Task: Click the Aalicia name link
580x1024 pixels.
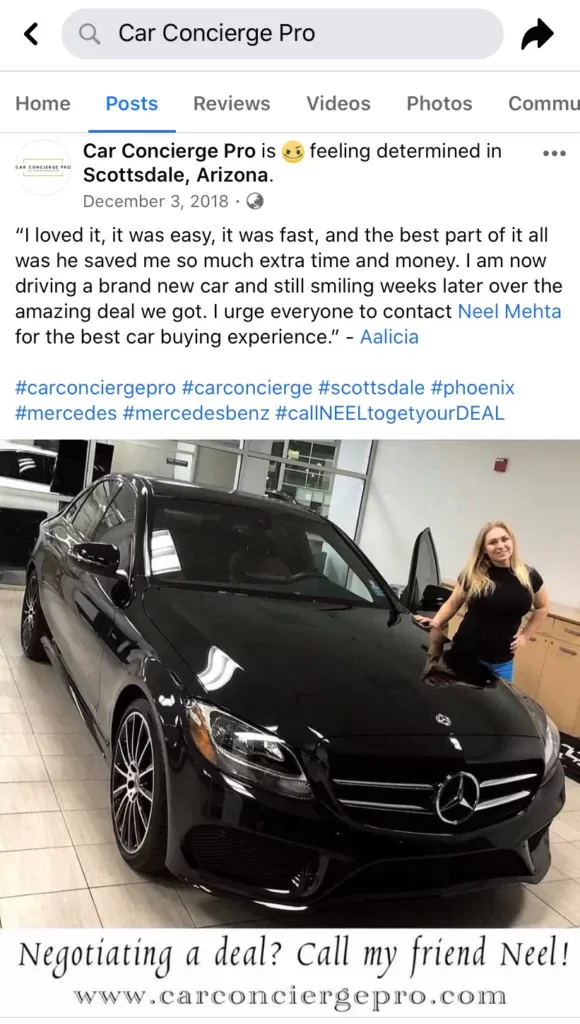Action: [389, 336]
